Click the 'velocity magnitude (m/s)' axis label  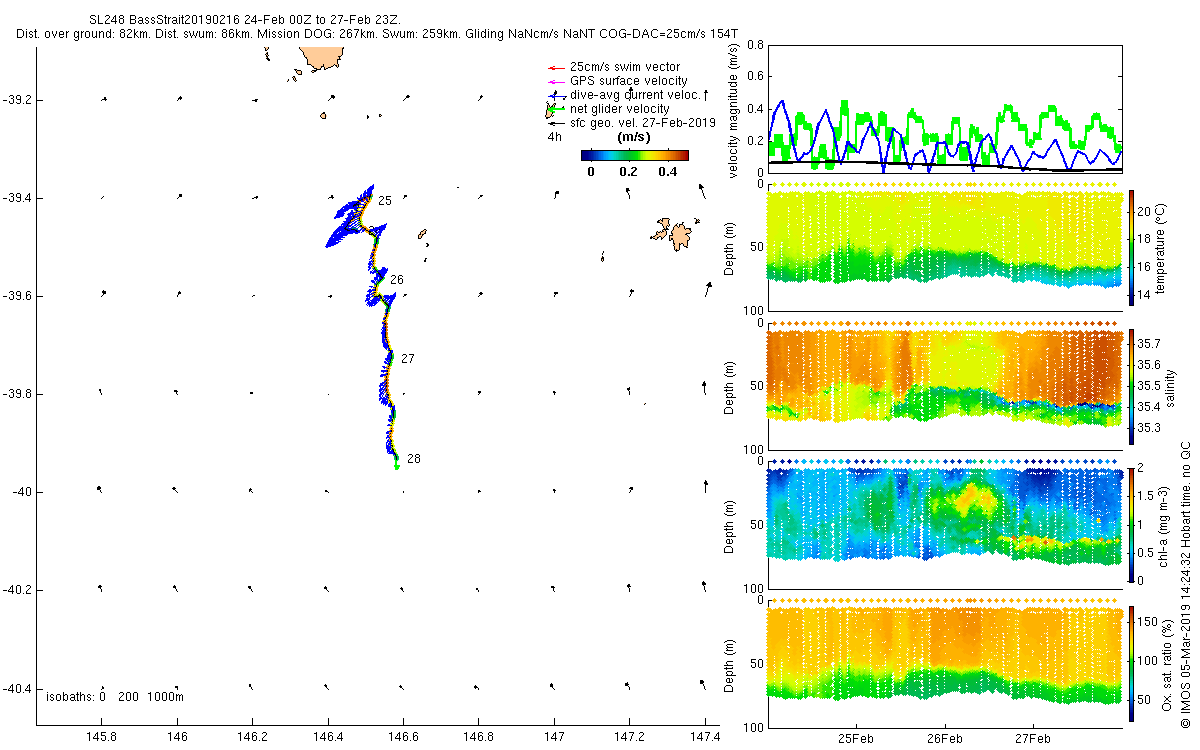[x=734, y=109]
